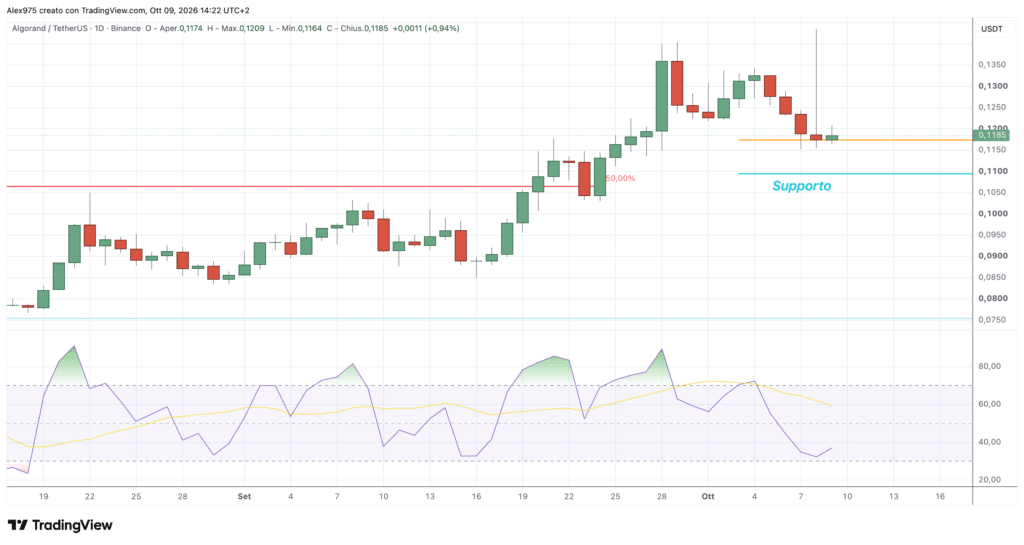Image resolution: width=1024 pixels, height=545 pixels.
Task: Click the RSI 80,00 axis label
Action: (989, 366)
